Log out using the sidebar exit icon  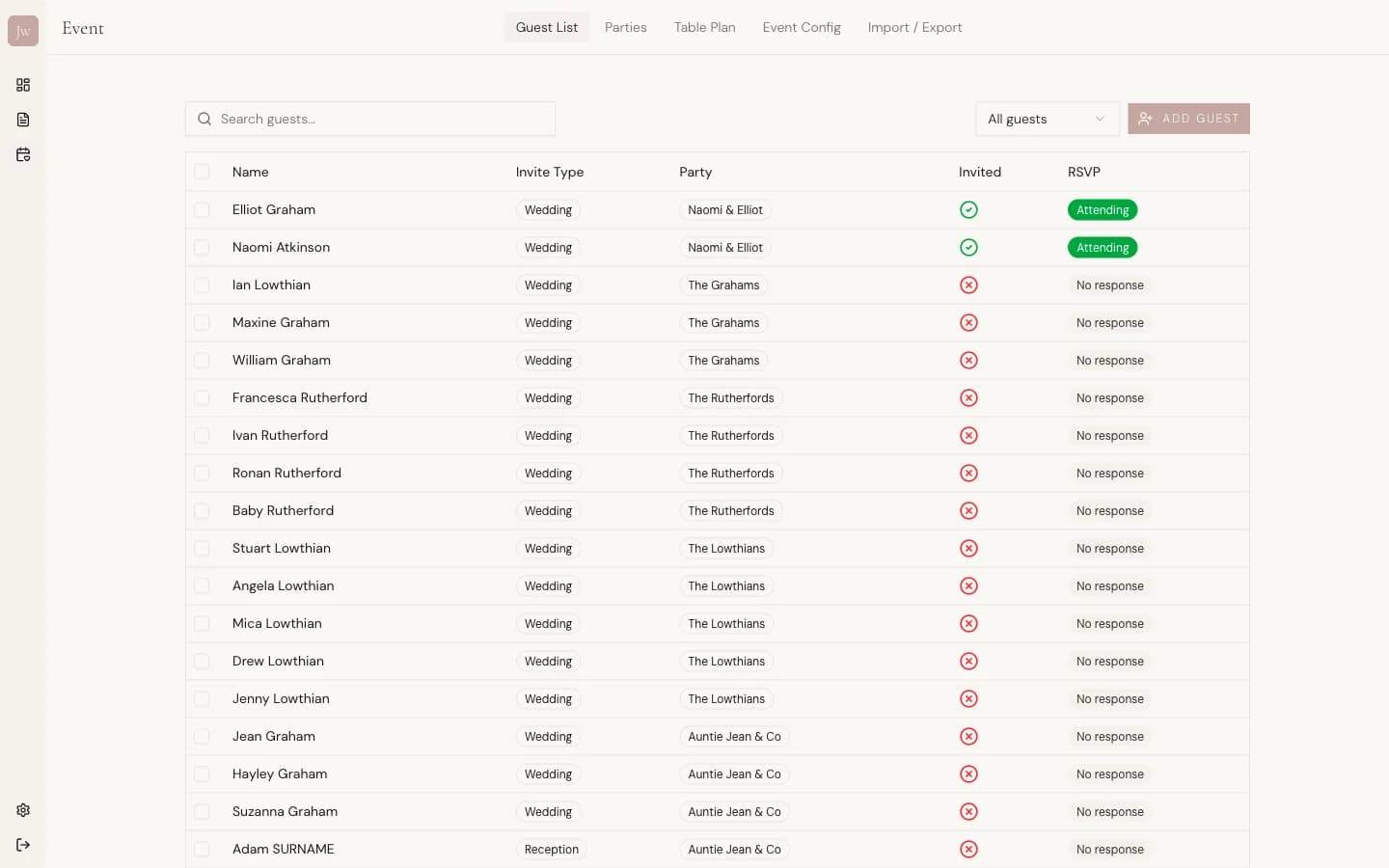coord(23,845)
